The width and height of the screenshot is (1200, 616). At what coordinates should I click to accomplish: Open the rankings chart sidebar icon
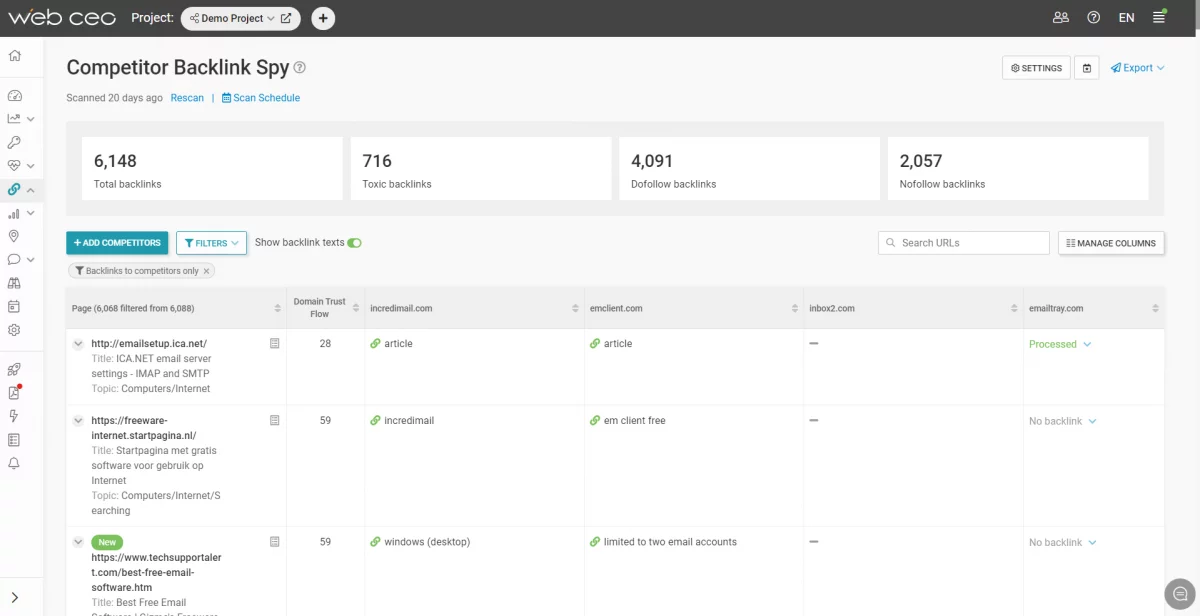coord(14,119)
